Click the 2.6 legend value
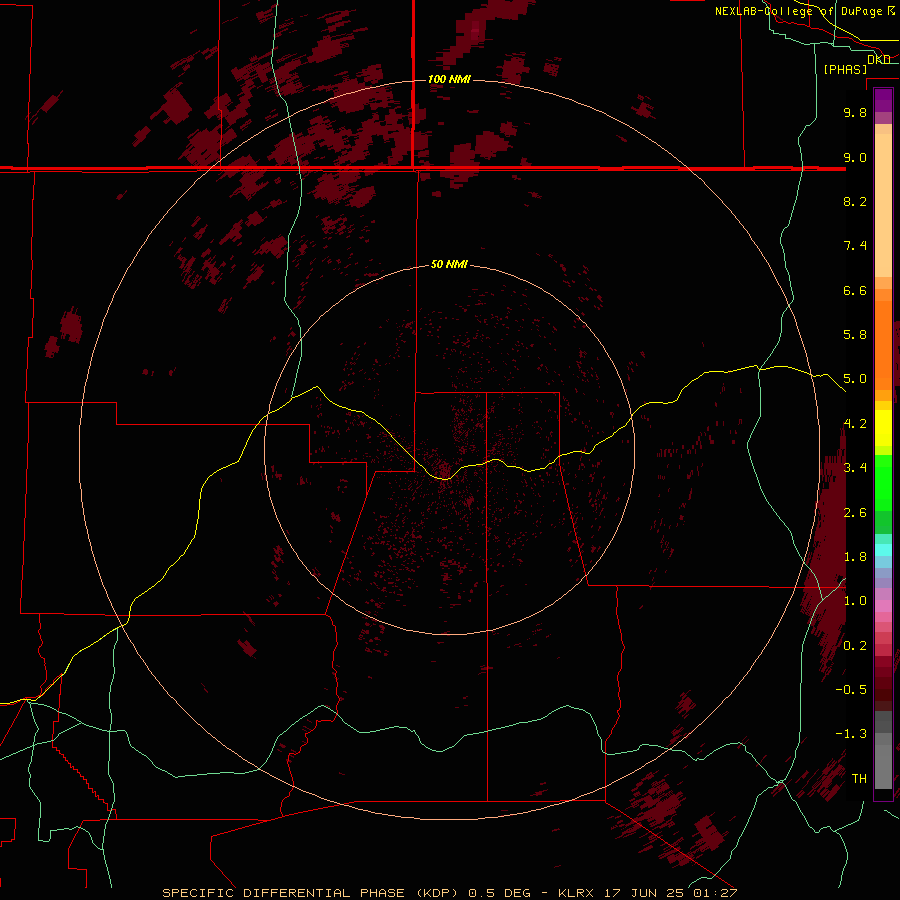The width and height of the screenshot is (900, 900). [x=855, y=513]
